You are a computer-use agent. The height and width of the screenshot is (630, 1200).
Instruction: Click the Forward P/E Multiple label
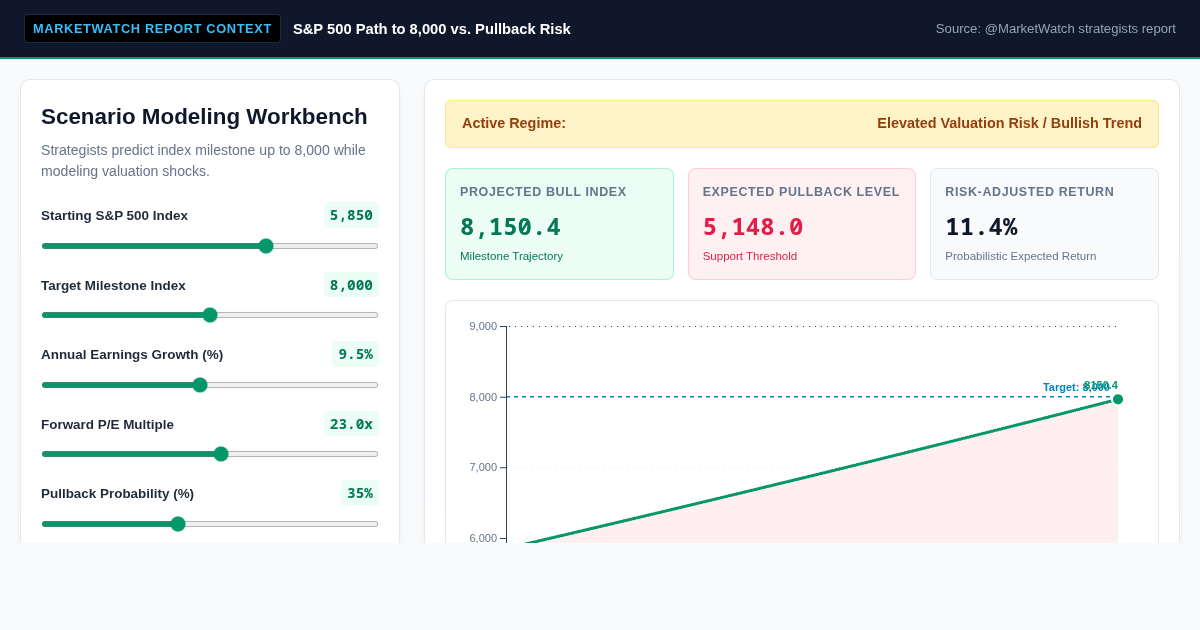click(x=107, y=424)
